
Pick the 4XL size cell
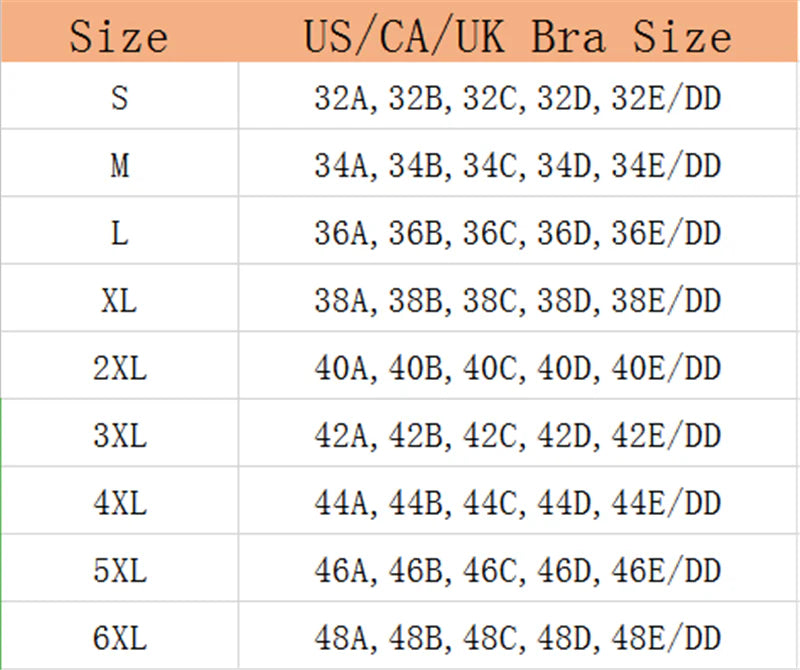click(x=119, y=503)
